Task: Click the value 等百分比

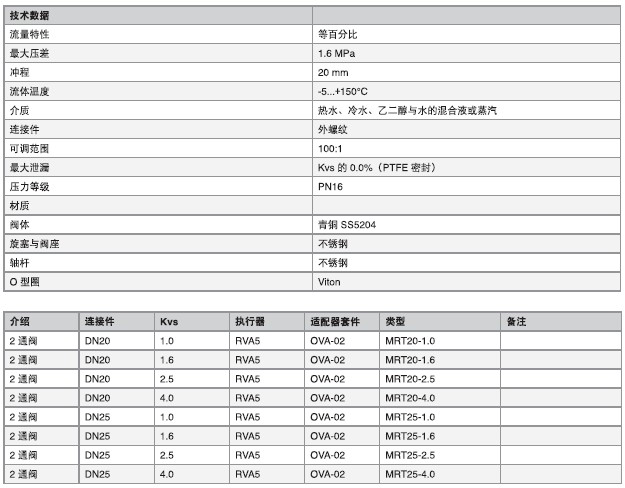Action: (337, 34)
